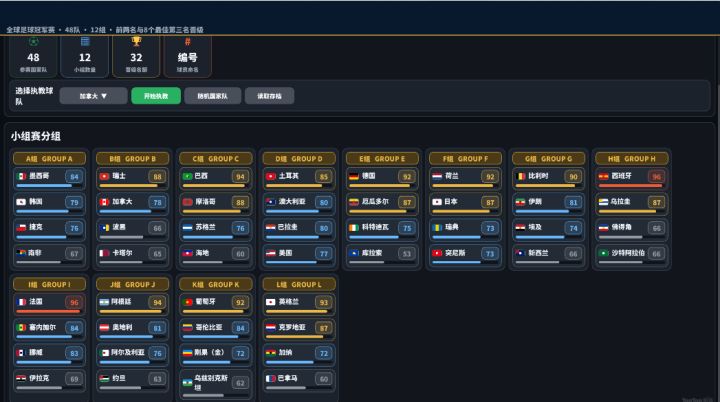Click the 土耳其 flag in Group D
This screenshot has height=402, width=720.
point(271,176)
